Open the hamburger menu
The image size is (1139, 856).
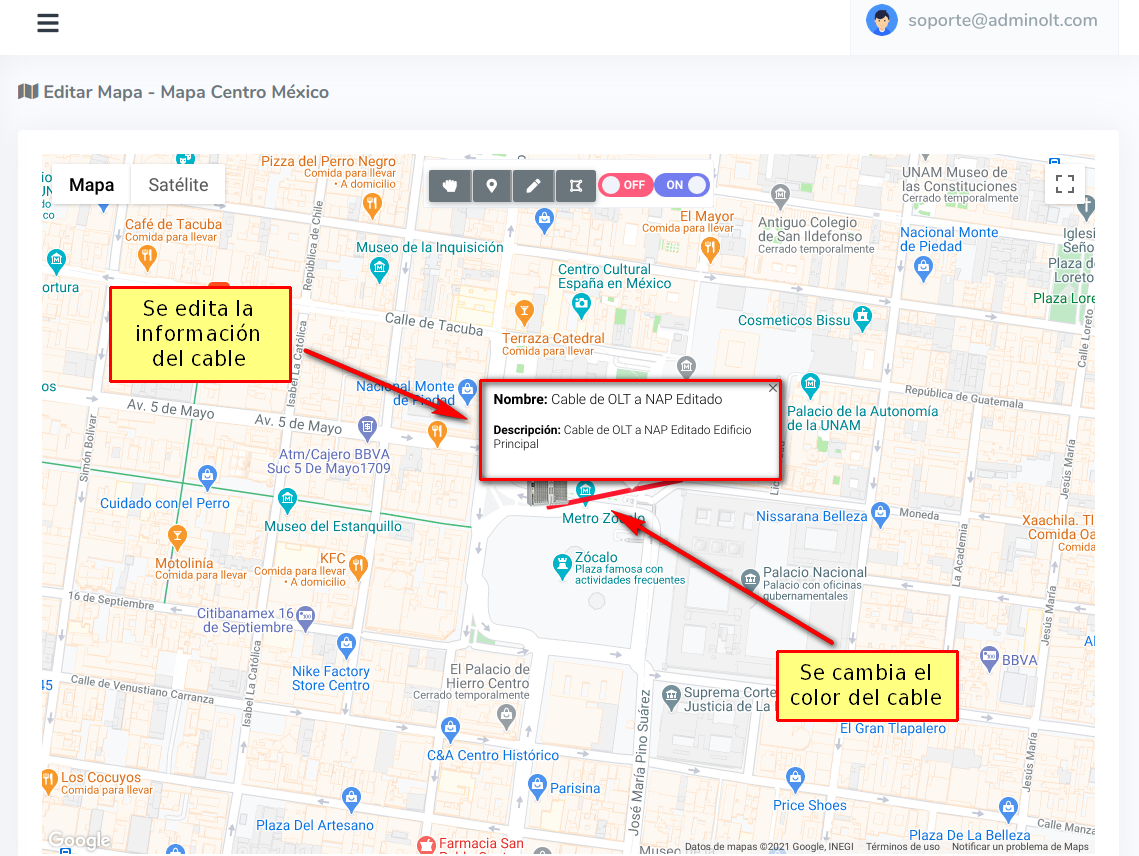[48, 23]
